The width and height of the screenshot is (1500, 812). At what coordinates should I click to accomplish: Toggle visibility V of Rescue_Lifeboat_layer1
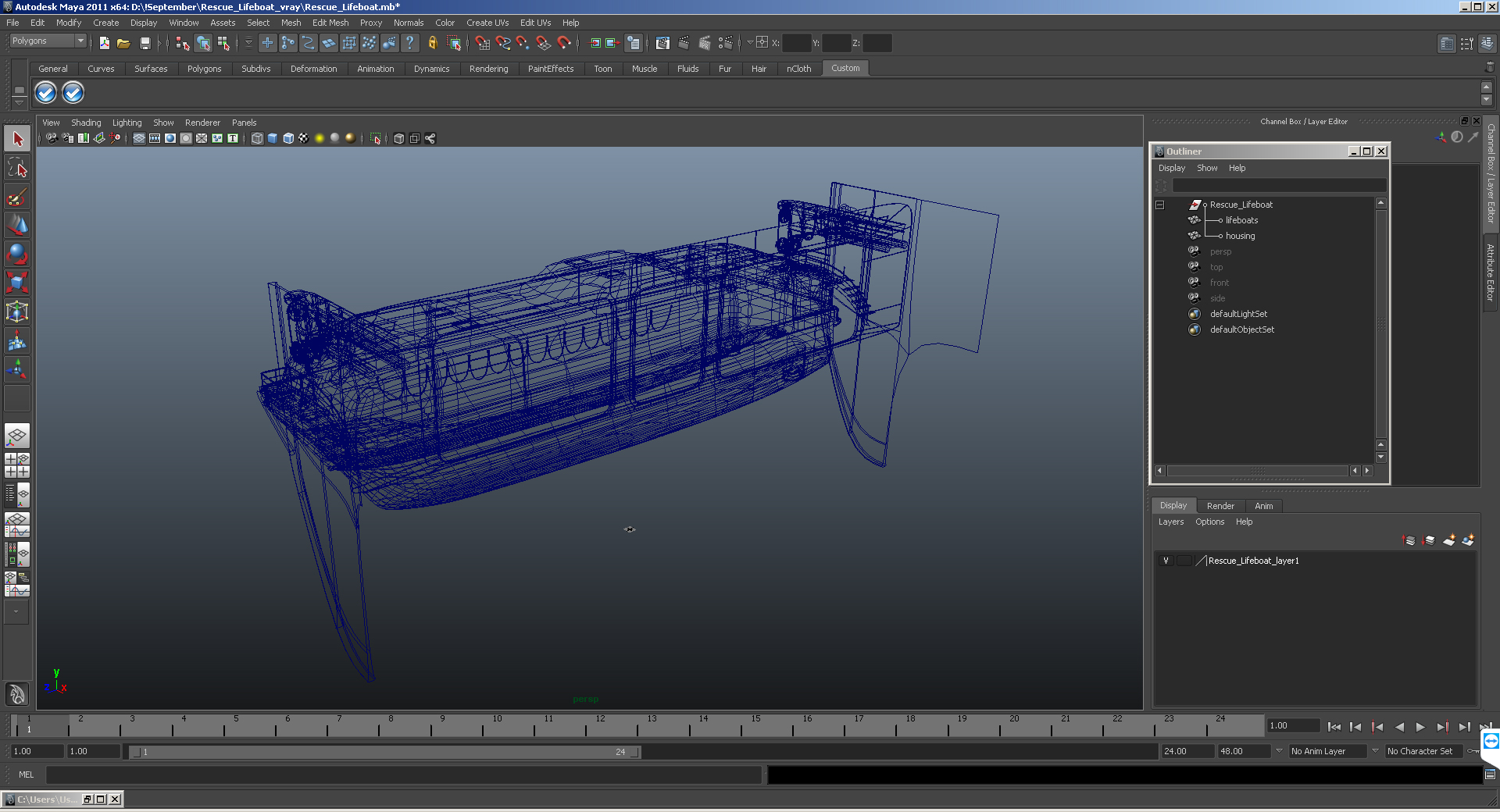pos(1166,561)
